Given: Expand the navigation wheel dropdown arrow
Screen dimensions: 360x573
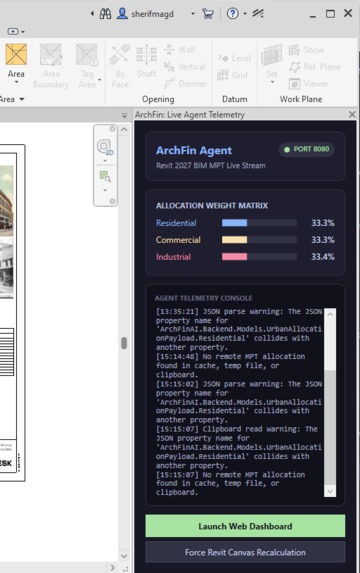Looking at the screenshot, I should [105, 161].
